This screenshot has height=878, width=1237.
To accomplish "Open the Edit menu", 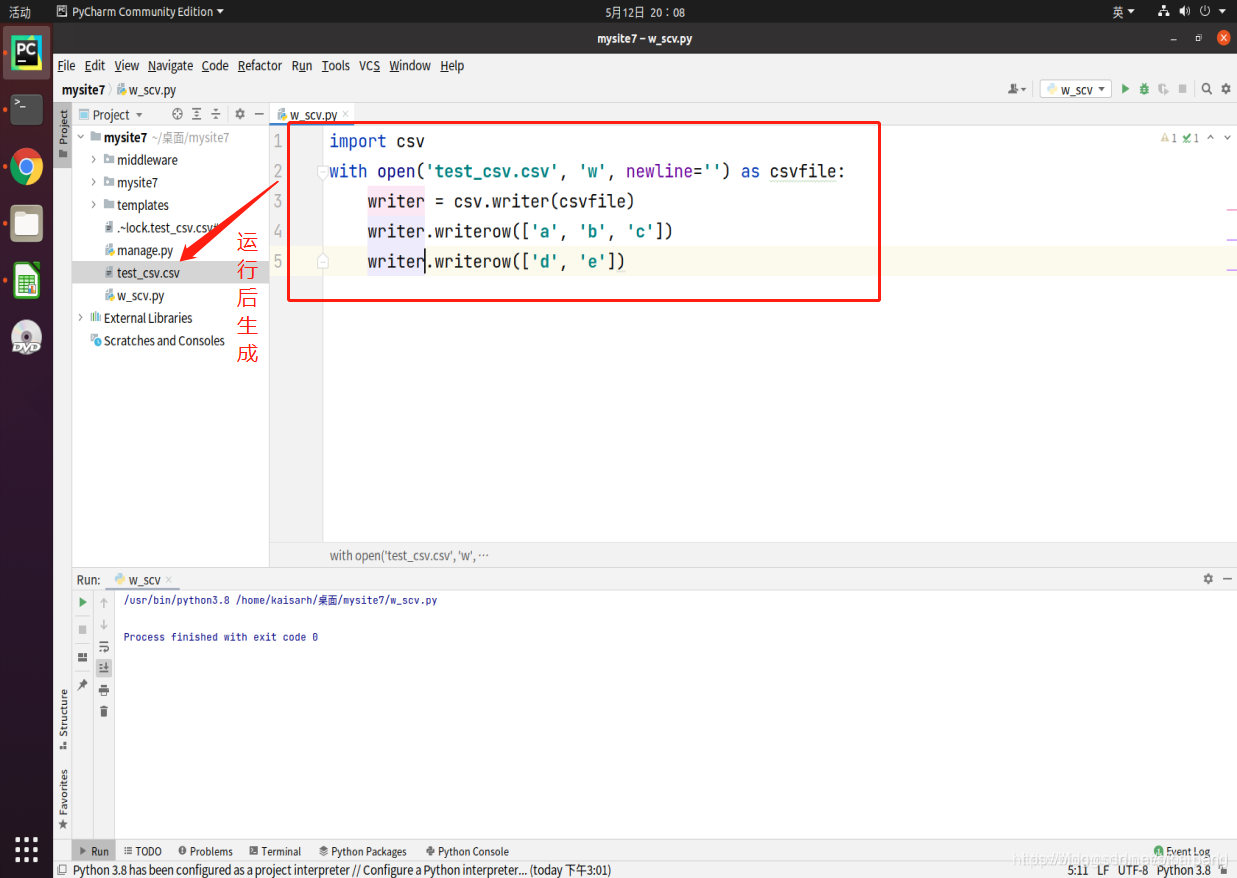I will pyautogui.click(x=95, y=65).
